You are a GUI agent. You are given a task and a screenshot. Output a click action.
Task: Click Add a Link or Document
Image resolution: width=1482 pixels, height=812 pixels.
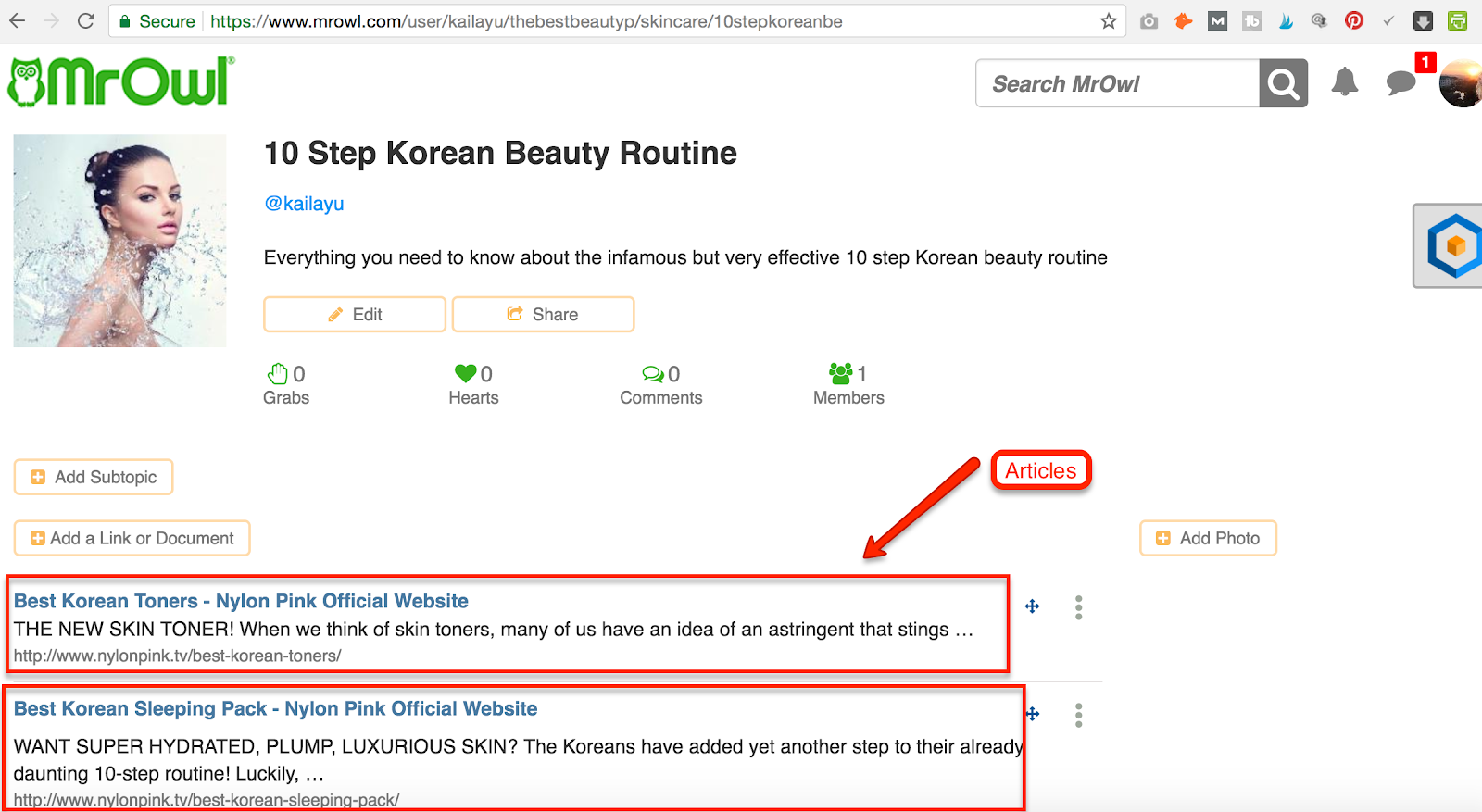132,538
